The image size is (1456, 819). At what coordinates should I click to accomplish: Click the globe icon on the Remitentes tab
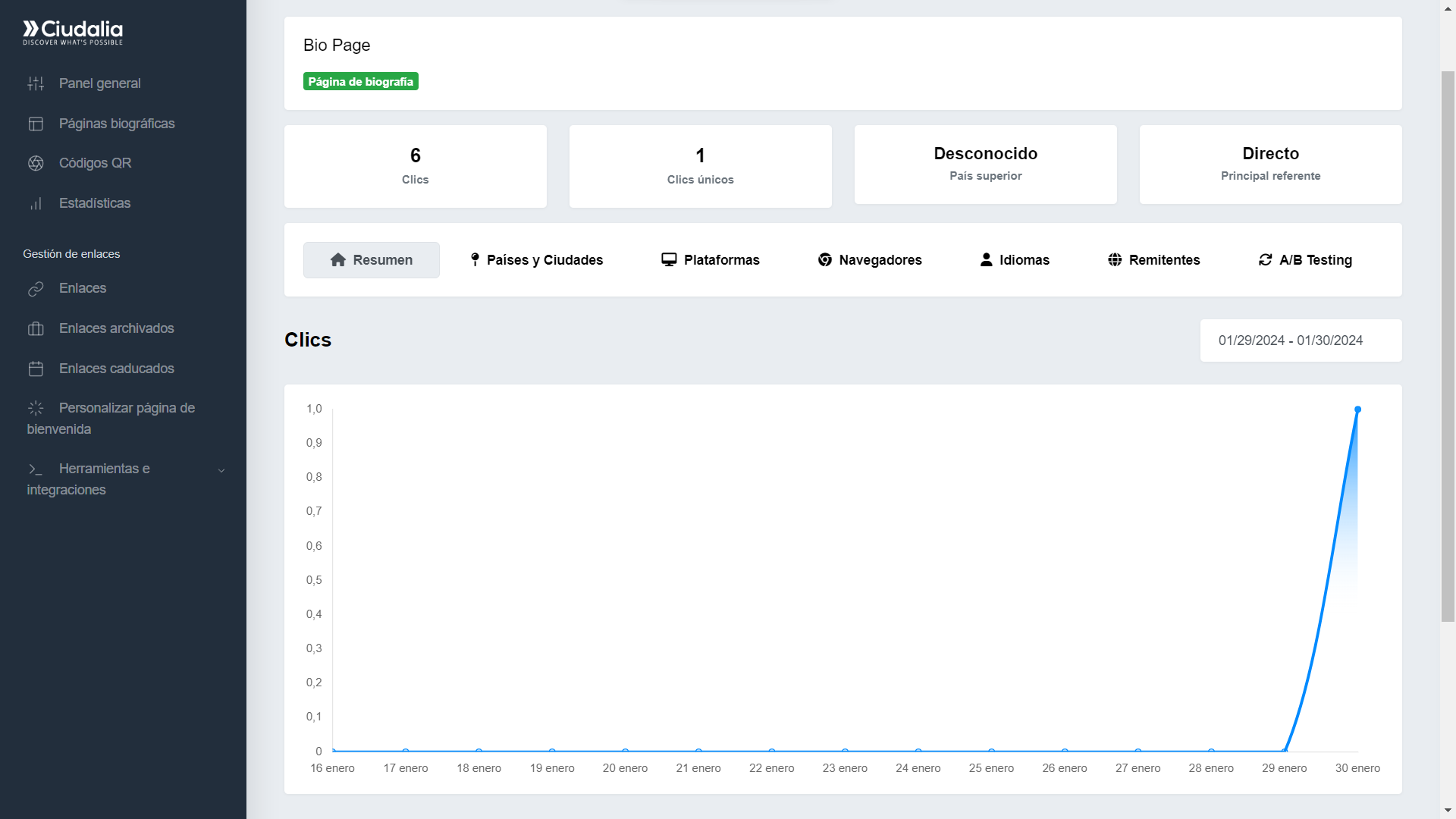click(x=1115, y=259)
